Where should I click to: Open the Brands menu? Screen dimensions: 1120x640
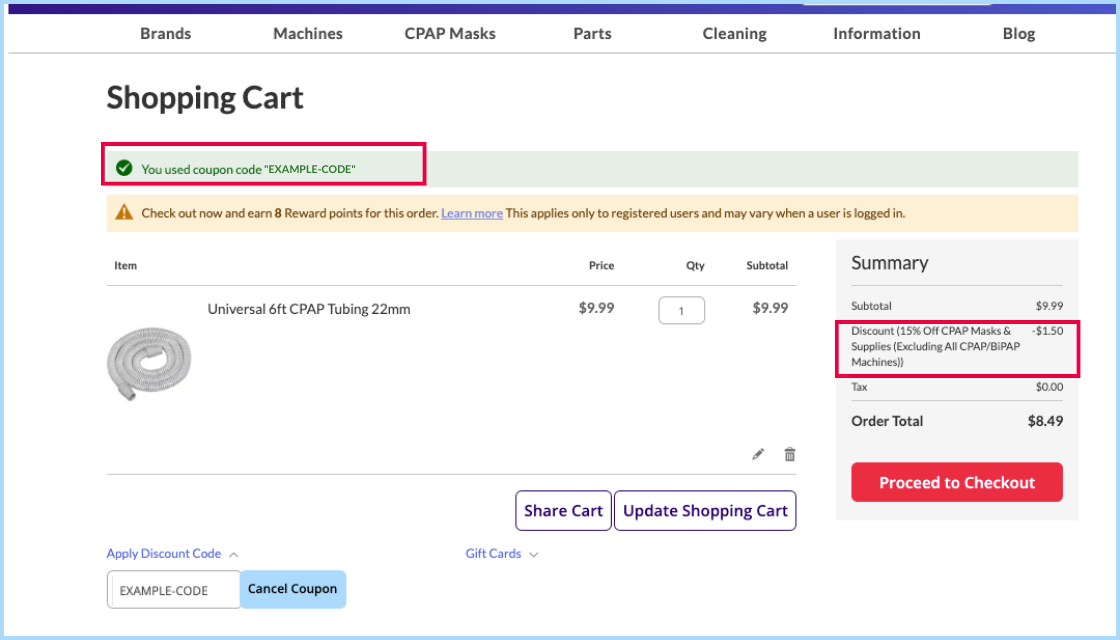[165, 33]
